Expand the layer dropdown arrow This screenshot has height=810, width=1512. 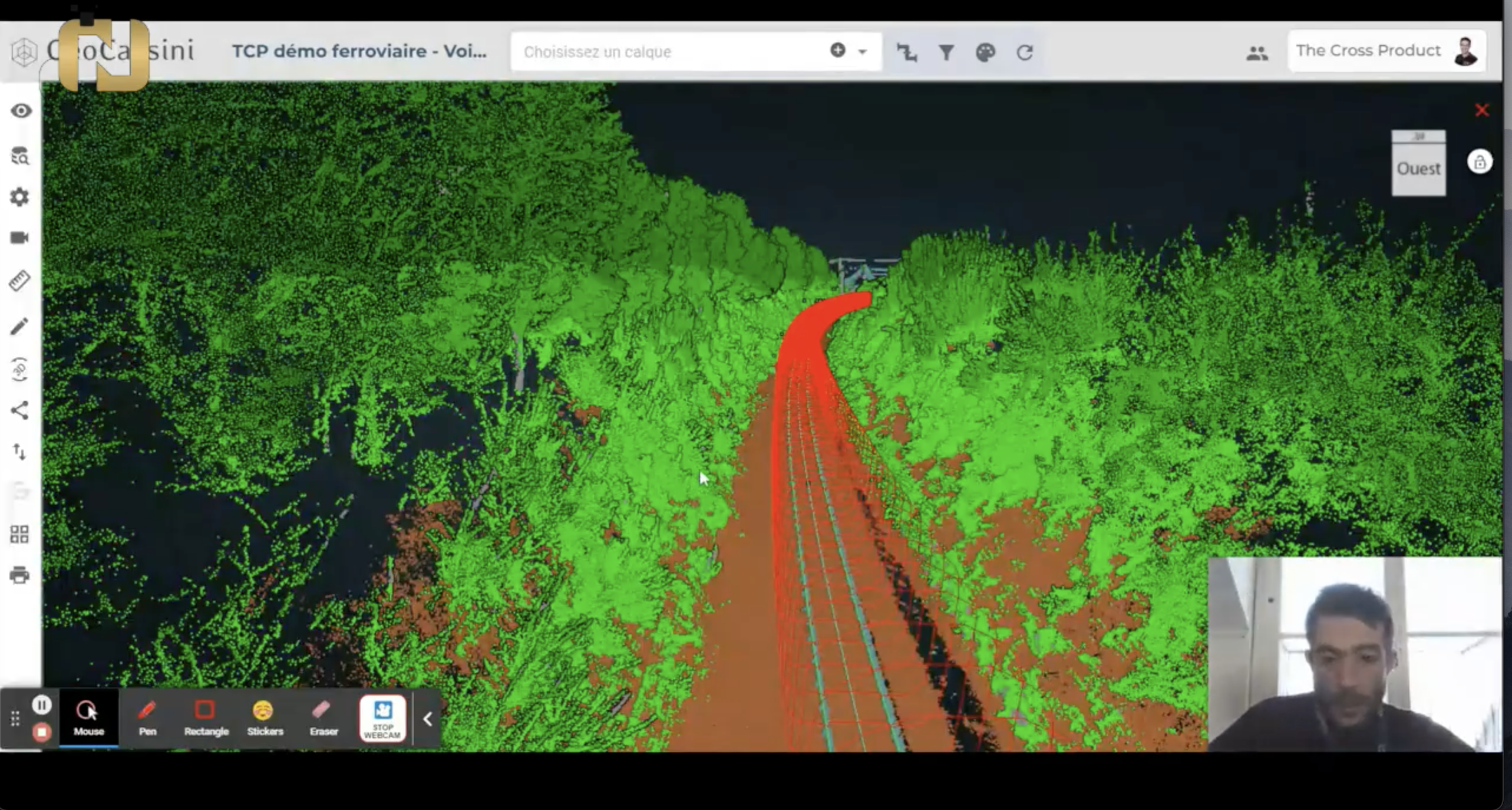[x=862, y=52]
